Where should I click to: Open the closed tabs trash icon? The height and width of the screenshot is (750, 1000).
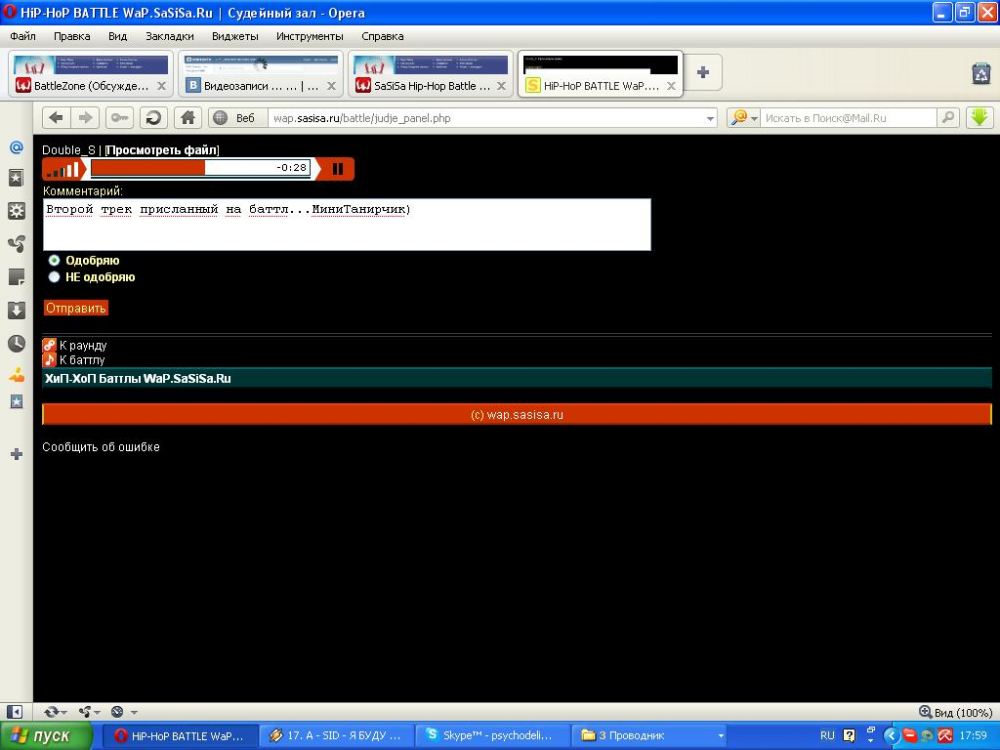(982, 73)
